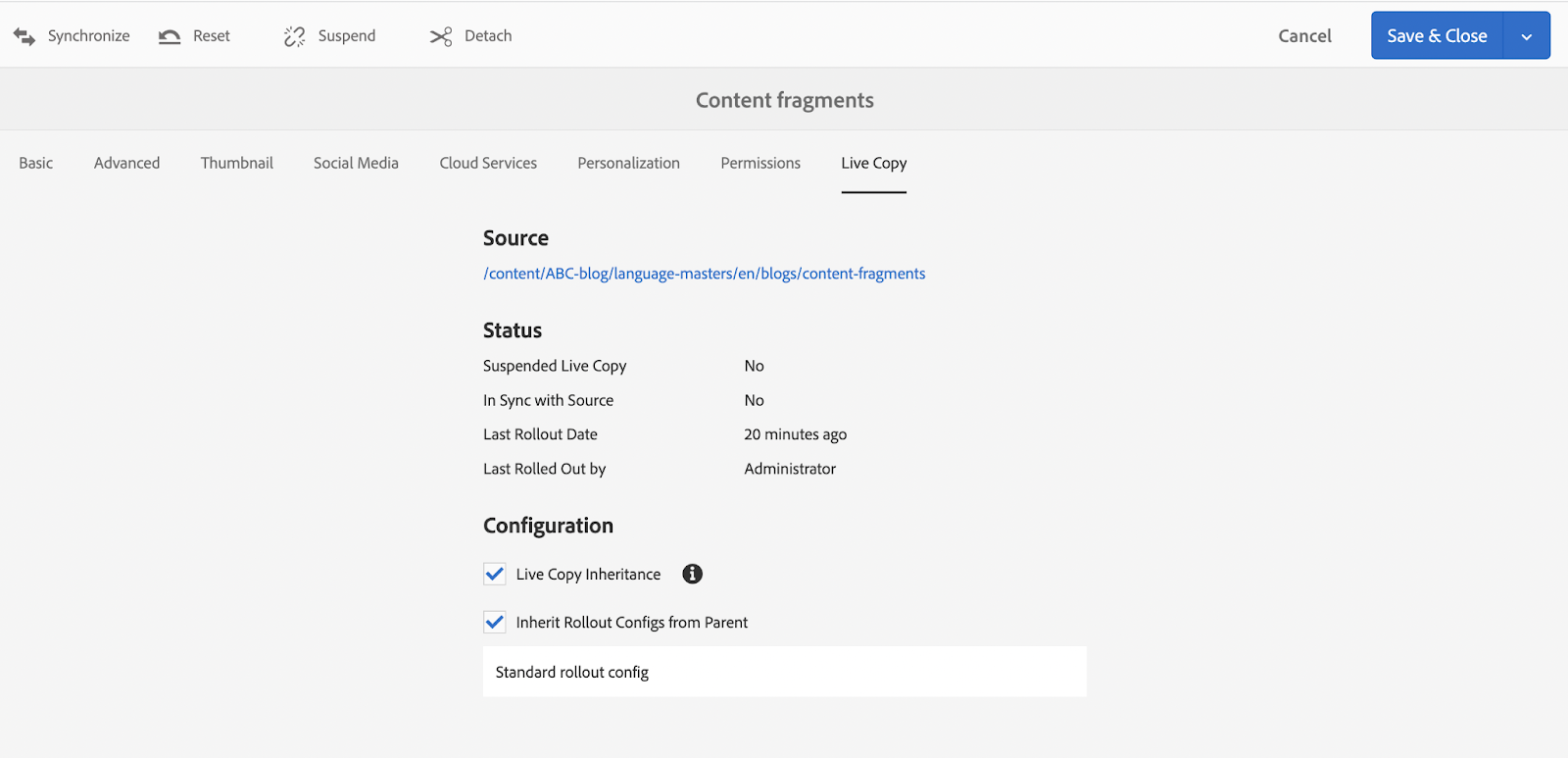
Task: Switch to the Basic tab
Action: tap(36, 163)
